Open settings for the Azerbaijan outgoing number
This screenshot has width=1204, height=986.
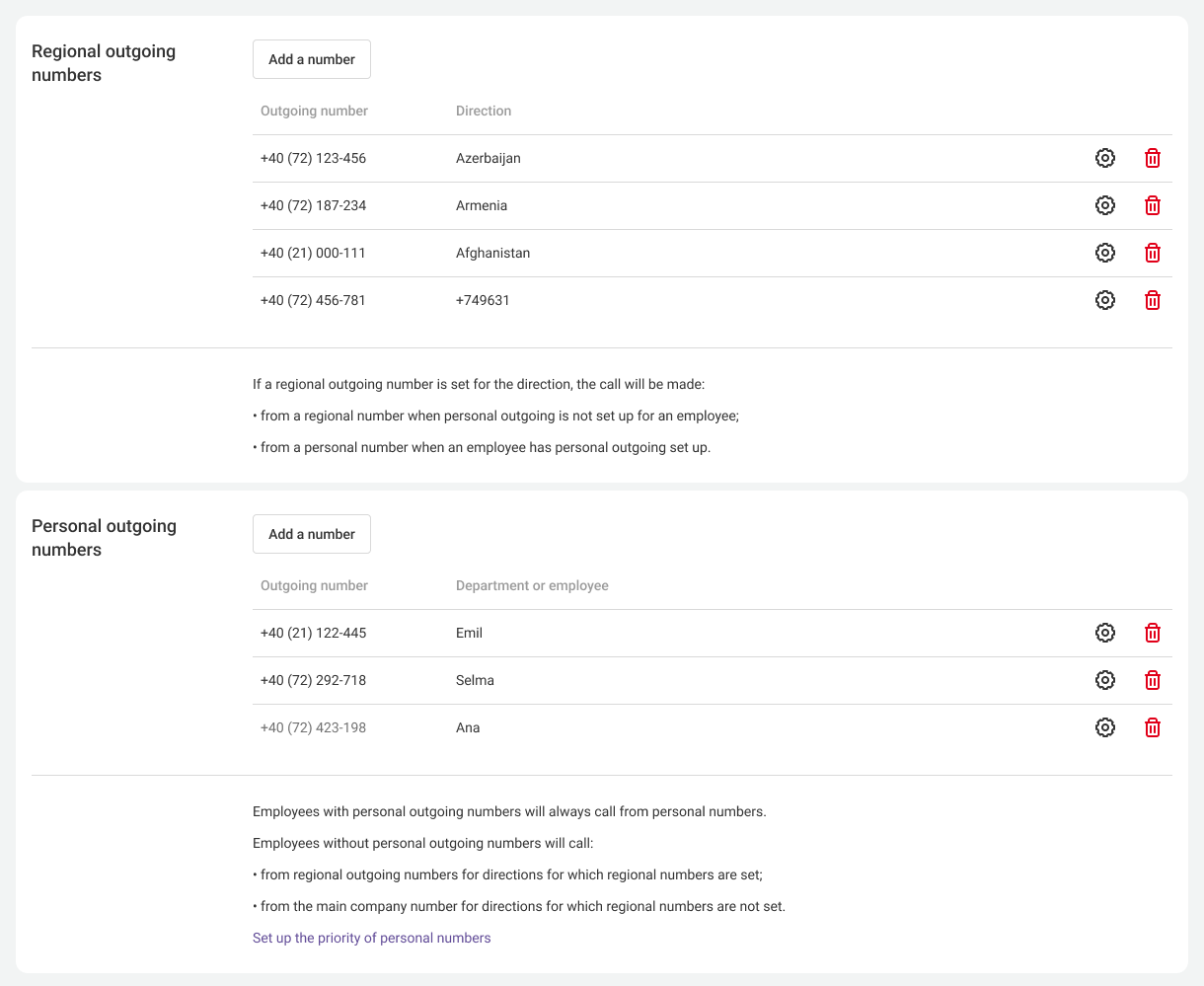[x=1105, y=158]
